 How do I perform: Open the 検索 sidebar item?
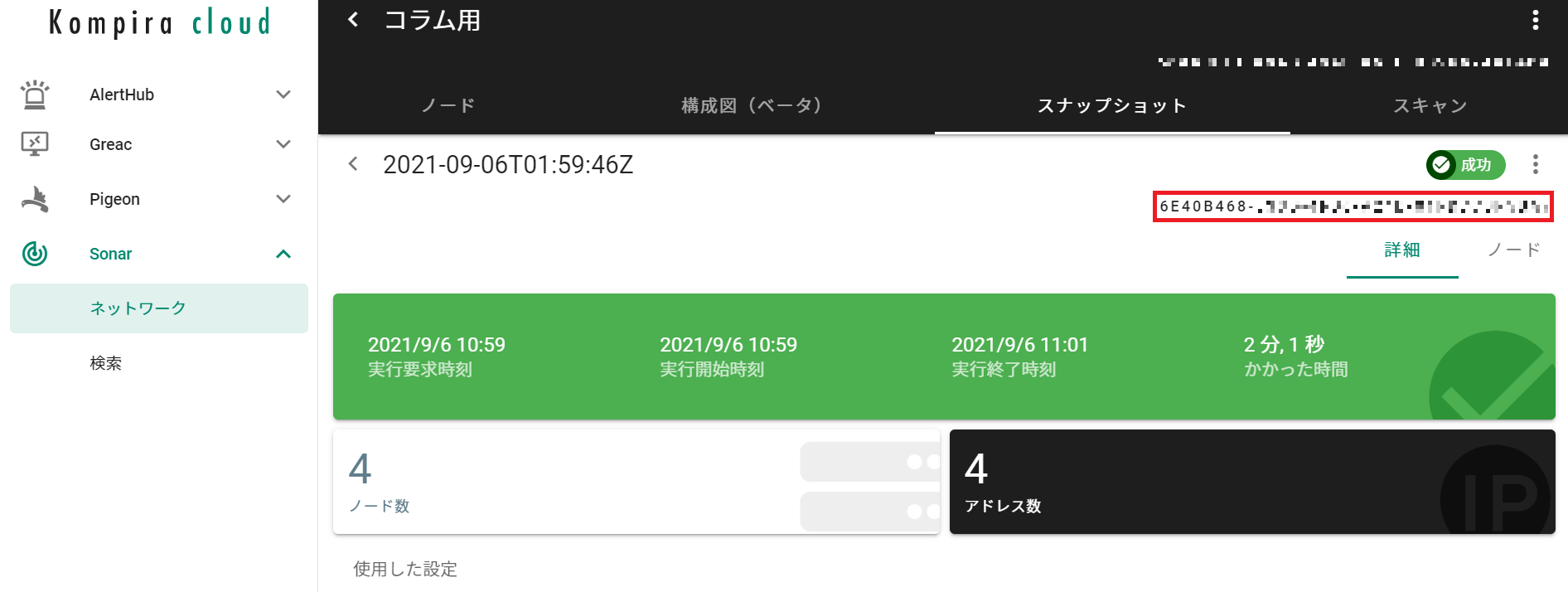point(106,363)
